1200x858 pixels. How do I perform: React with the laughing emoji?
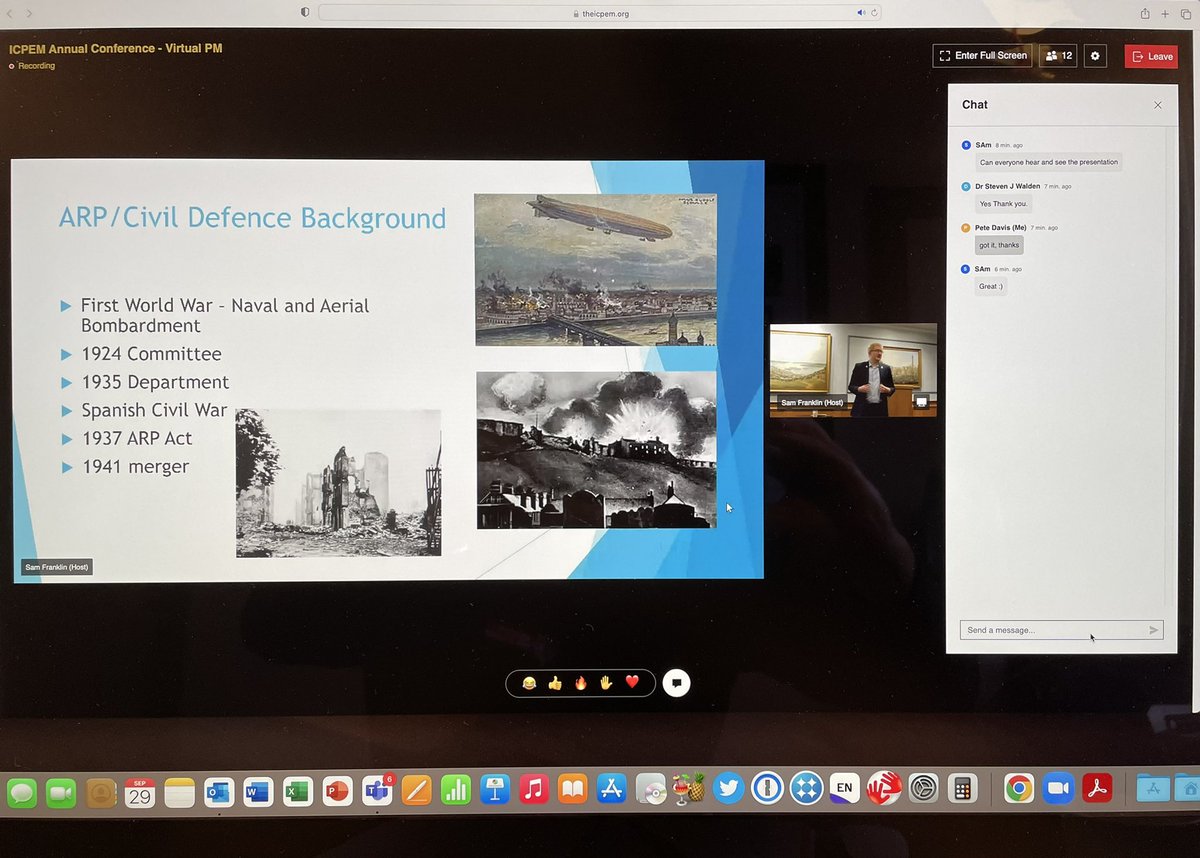[x=528, y=683]
